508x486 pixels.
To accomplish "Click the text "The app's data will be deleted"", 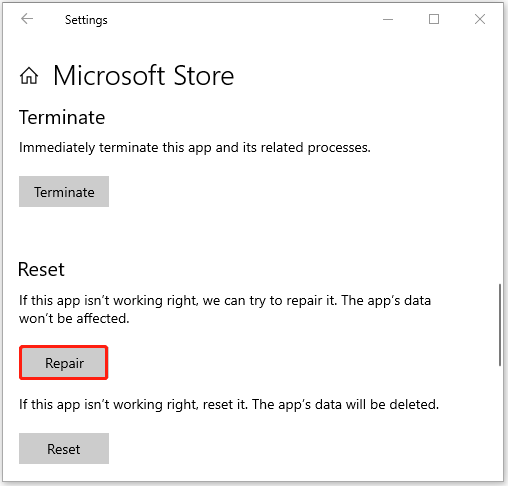I will pyautogui.click(x=345, y=405).
